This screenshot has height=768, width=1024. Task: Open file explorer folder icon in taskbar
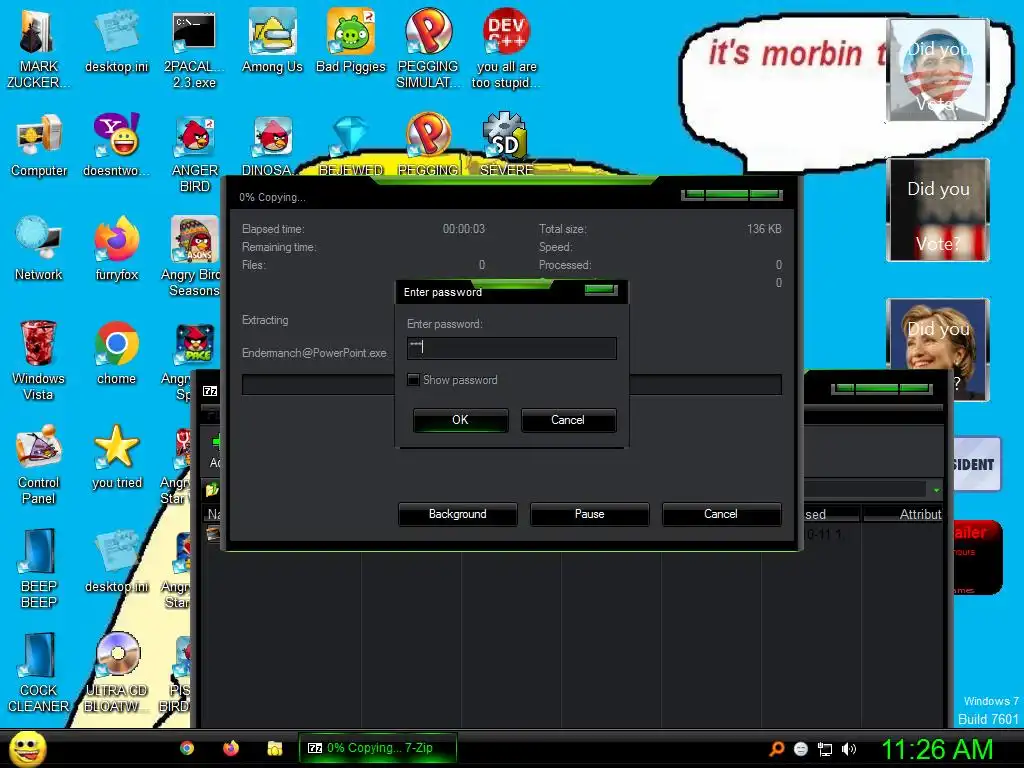[x=274, y=748]
